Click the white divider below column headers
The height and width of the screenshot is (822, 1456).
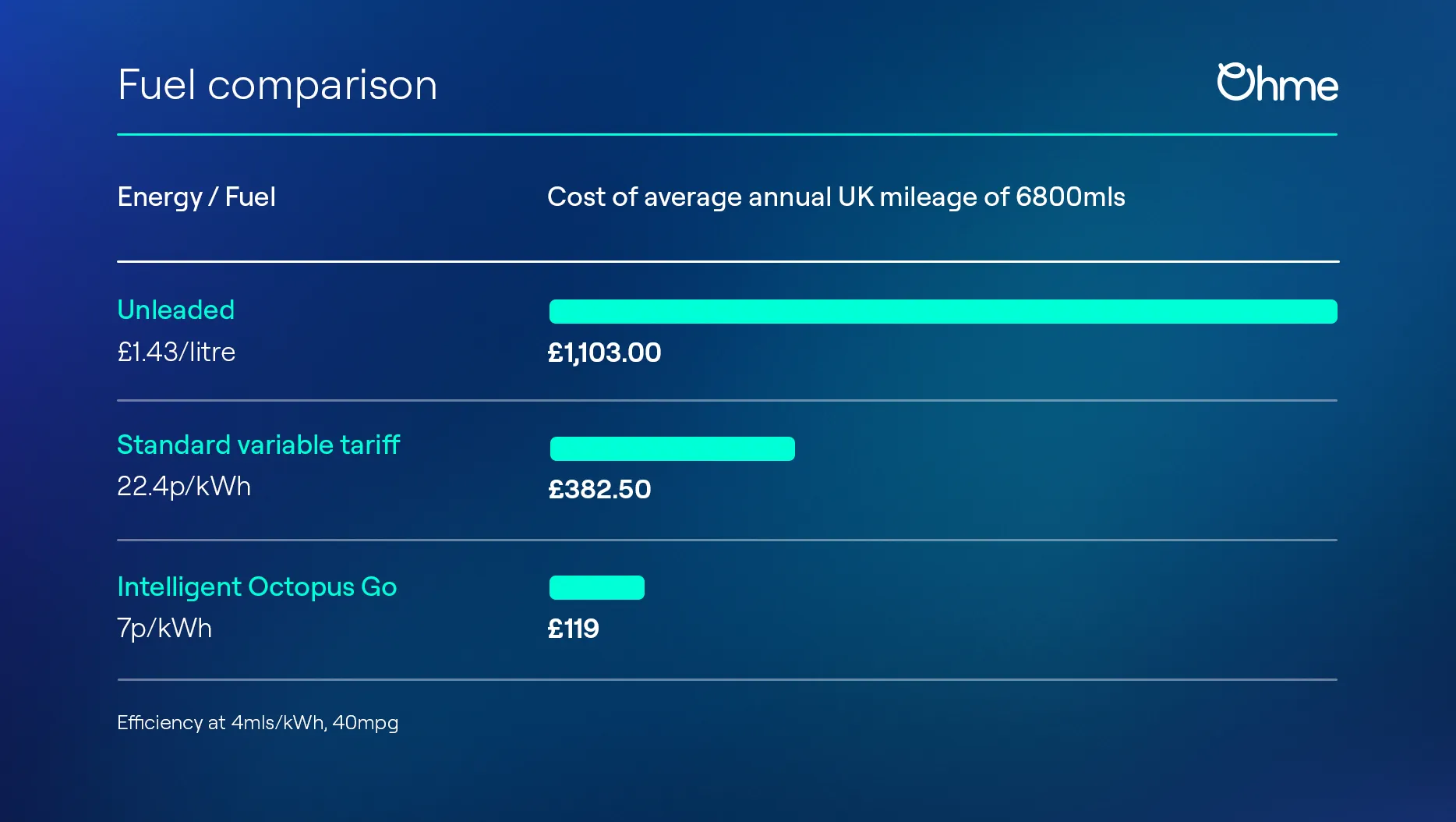[726, 261]
